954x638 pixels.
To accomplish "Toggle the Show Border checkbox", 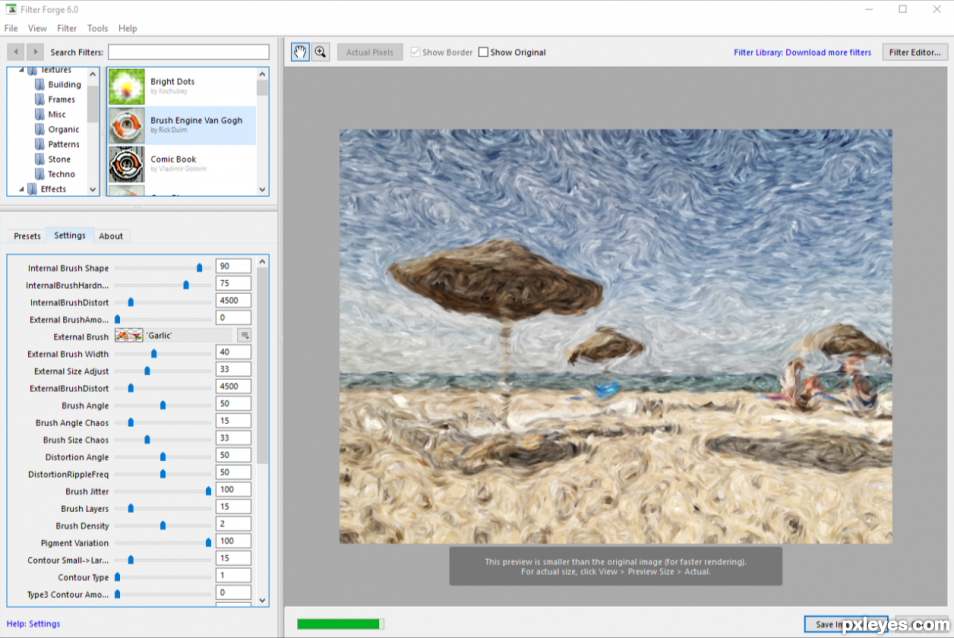I will tap(415, 52).
